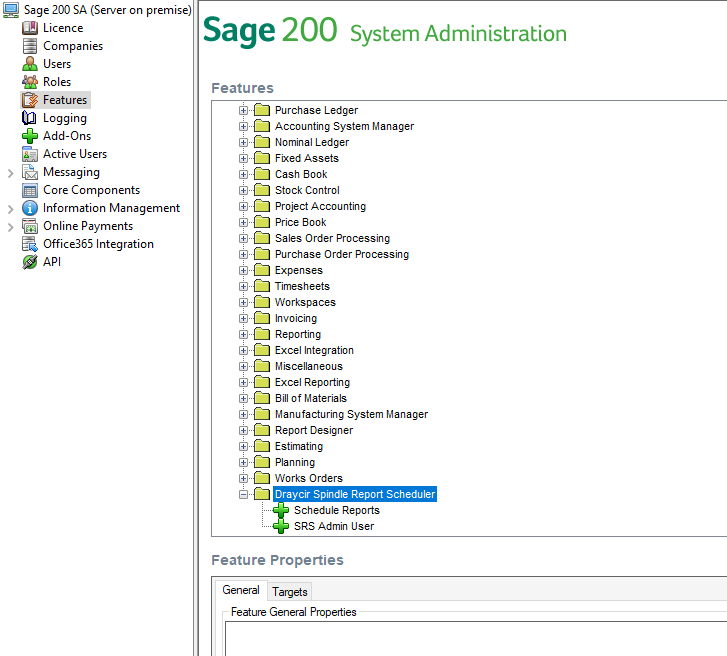The image size is (727, 656).
Task: Select the Expenses feature folder
Action: point(299,270)
